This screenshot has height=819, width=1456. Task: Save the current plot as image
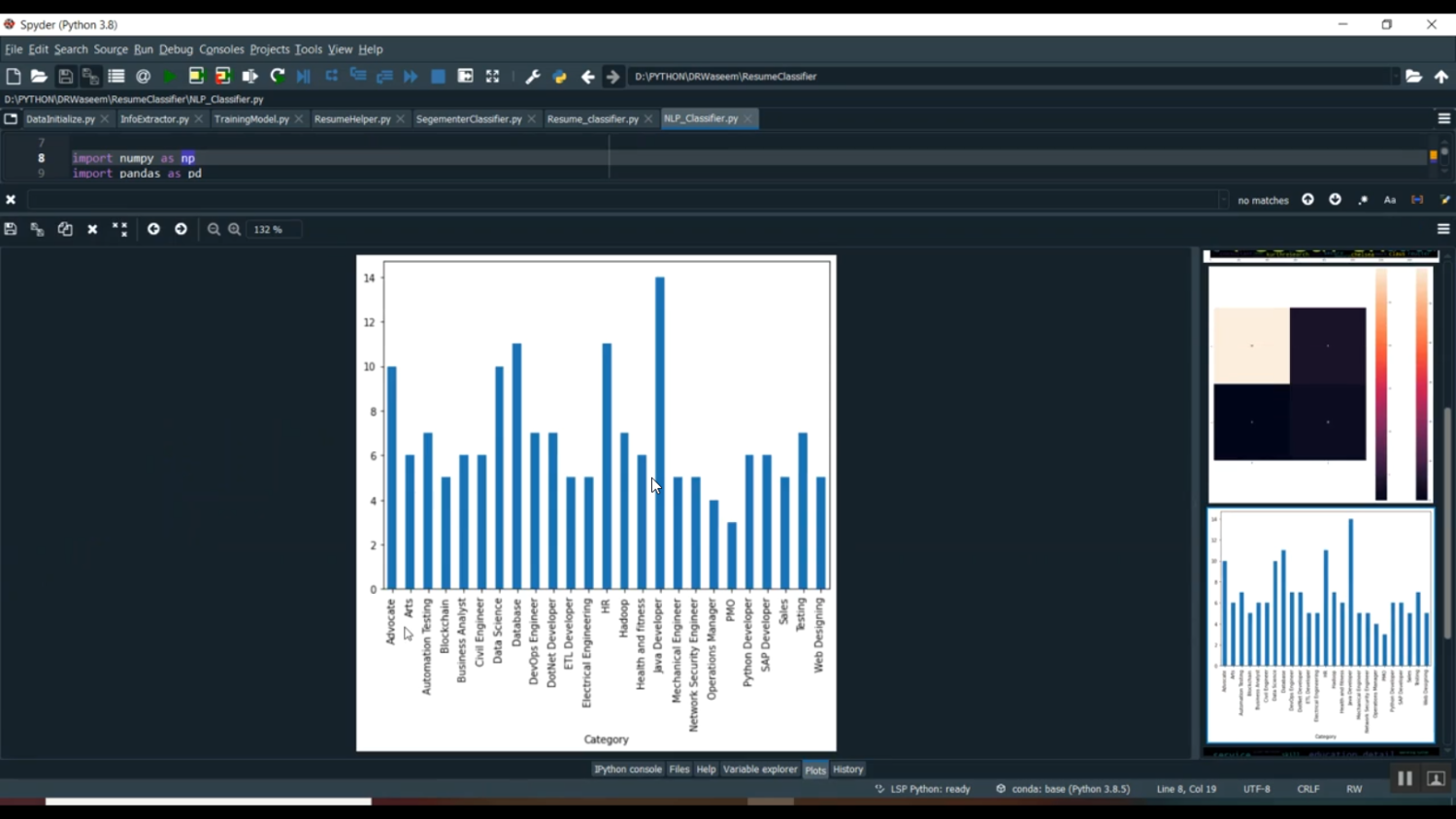click(x=11, y=229)
